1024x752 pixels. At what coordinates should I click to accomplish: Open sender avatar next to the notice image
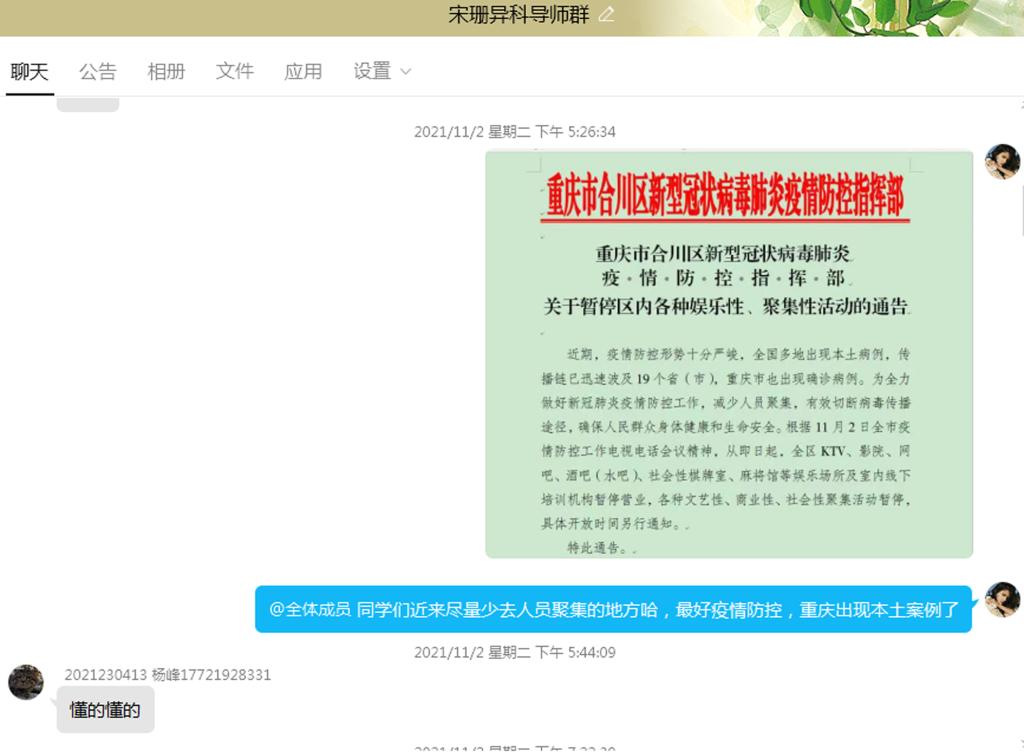coord(1002,161)
